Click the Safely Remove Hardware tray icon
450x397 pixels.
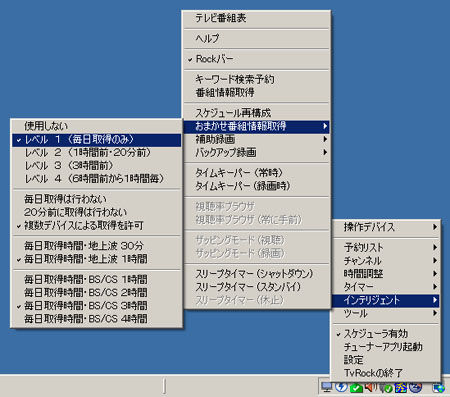[386, 388]
